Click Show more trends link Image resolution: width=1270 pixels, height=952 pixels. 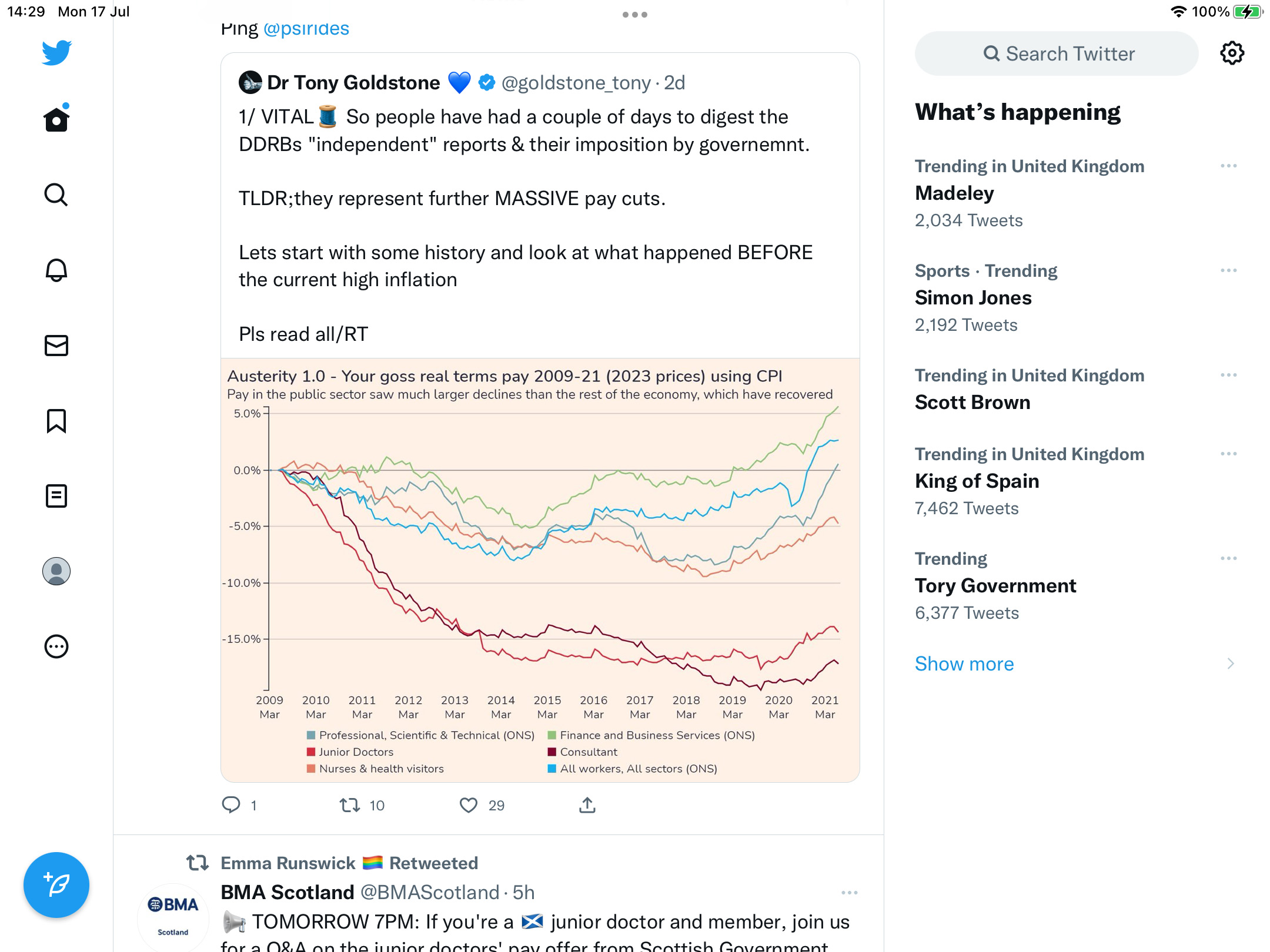(x=964, y=664)
